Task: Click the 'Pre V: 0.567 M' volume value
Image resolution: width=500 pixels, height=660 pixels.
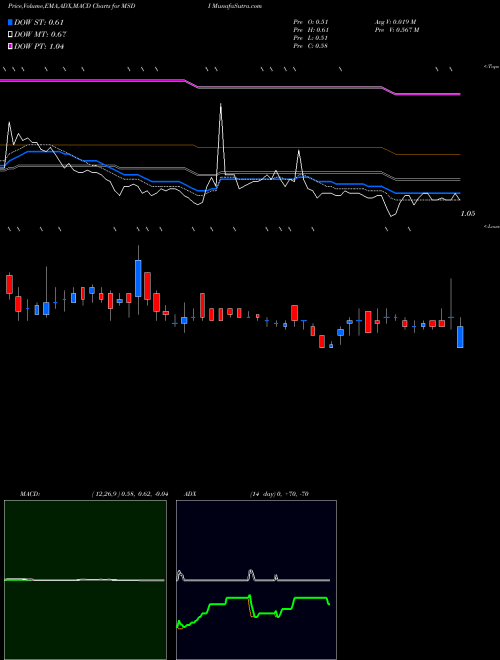Action: click(397, 30)
